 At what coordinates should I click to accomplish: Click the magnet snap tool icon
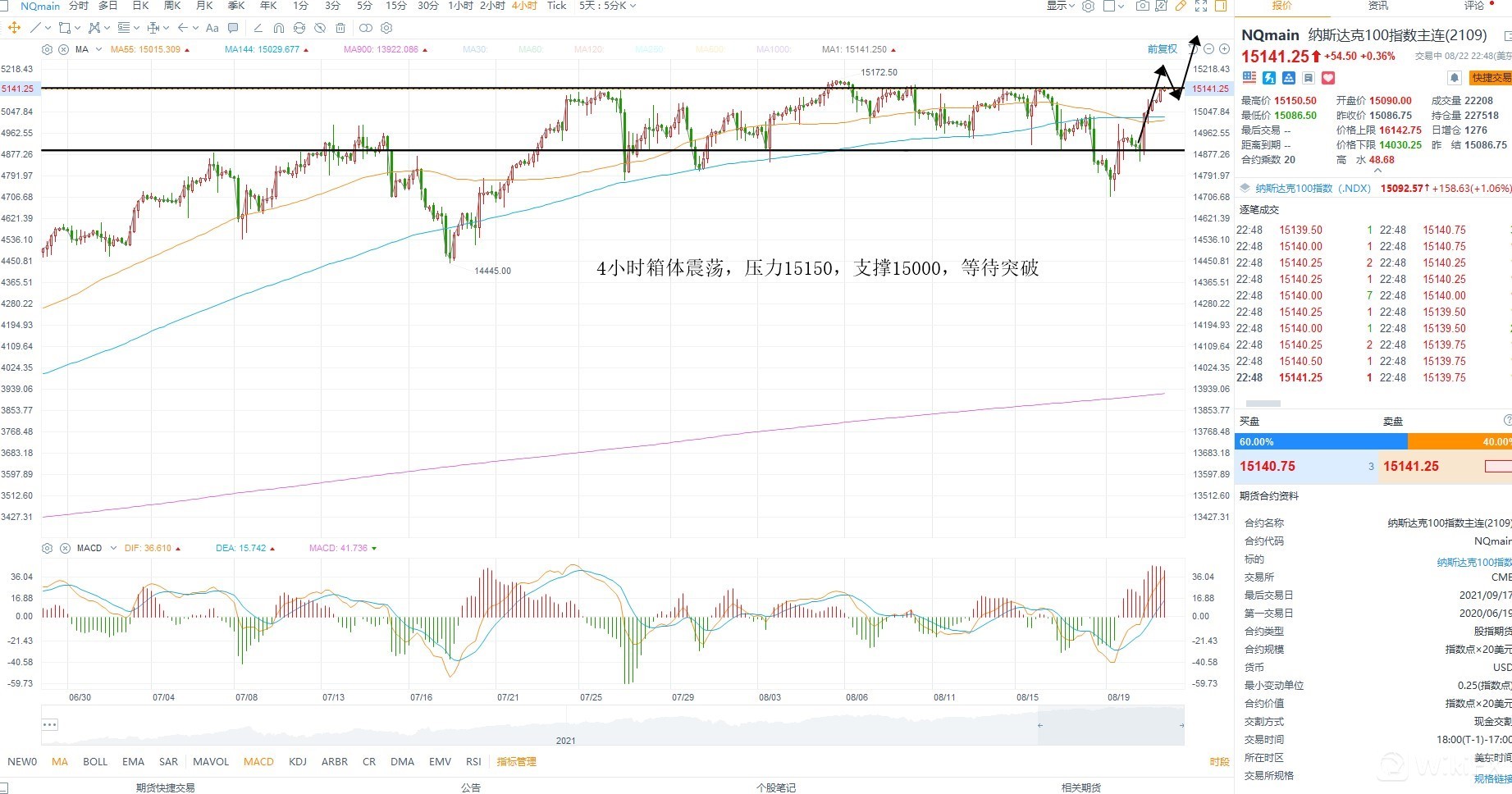pos(279,28)
